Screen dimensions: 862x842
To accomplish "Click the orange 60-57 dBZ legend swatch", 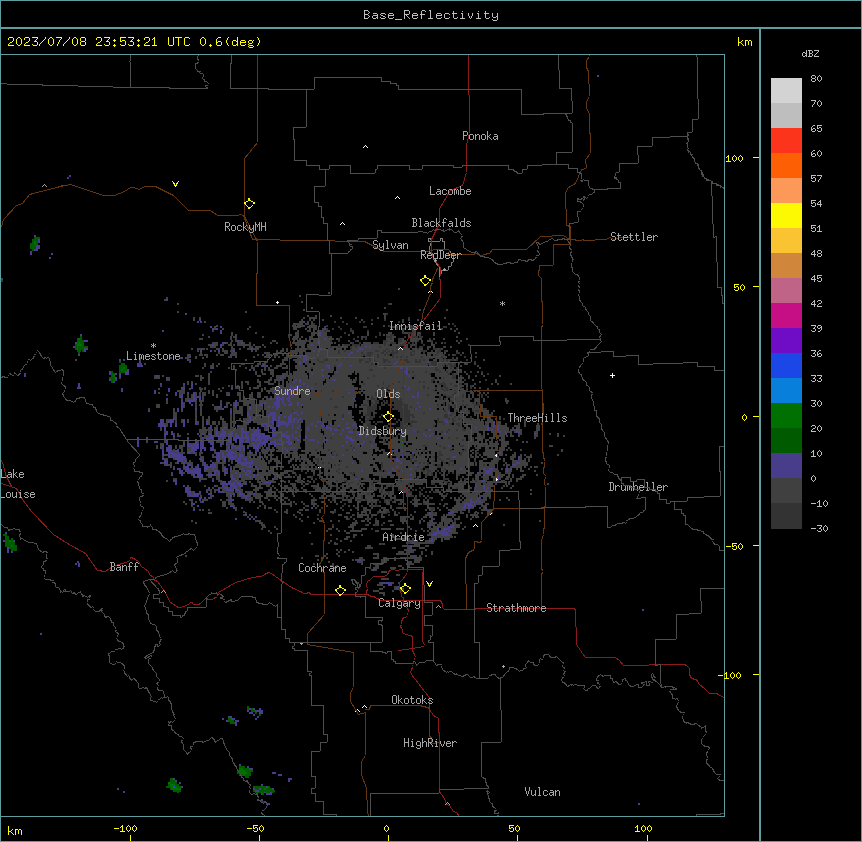I will [x=786, y=165].
